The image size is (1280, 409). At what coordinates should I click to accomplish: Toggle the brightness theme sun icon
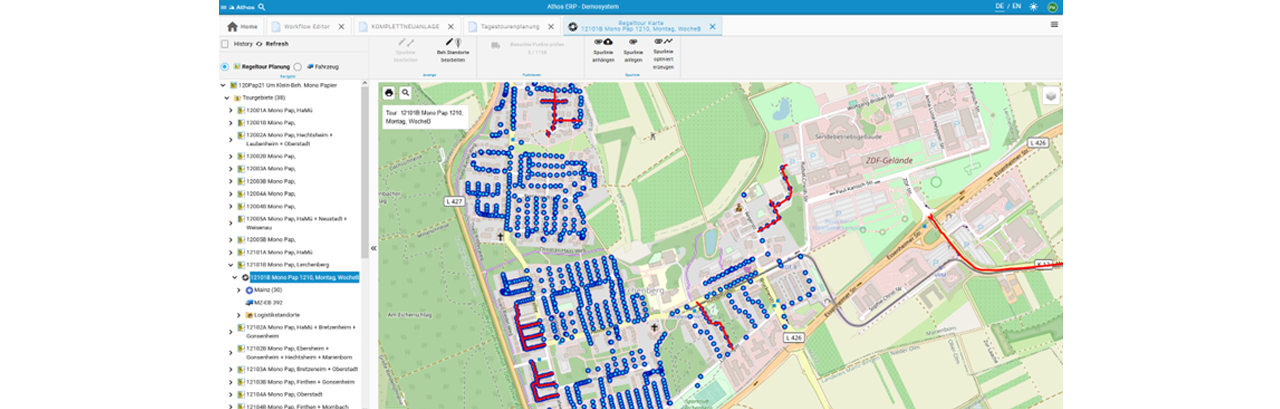[1033, 6]
